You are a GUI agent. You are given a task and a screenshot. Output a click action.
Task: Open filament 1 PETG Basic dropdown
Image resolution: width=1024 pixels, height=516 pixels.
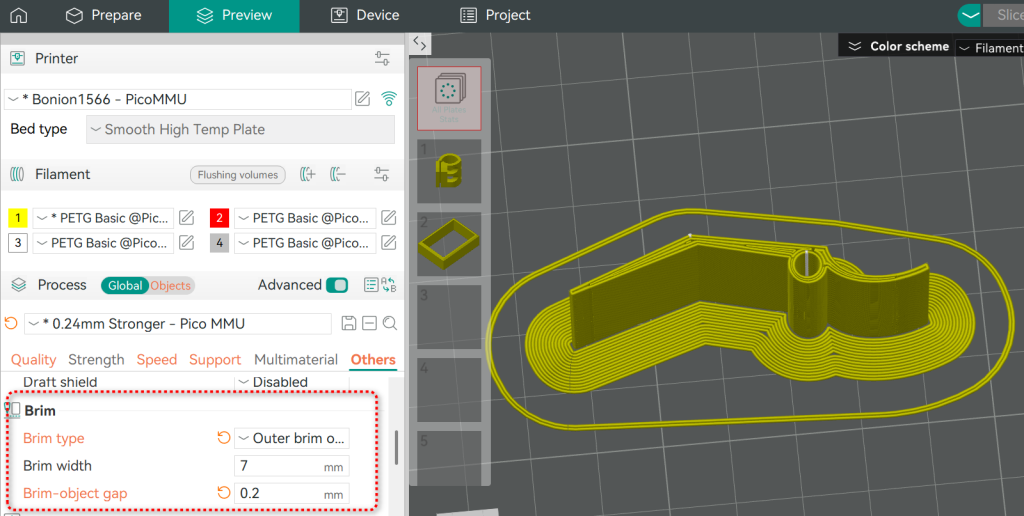(103, 218)
